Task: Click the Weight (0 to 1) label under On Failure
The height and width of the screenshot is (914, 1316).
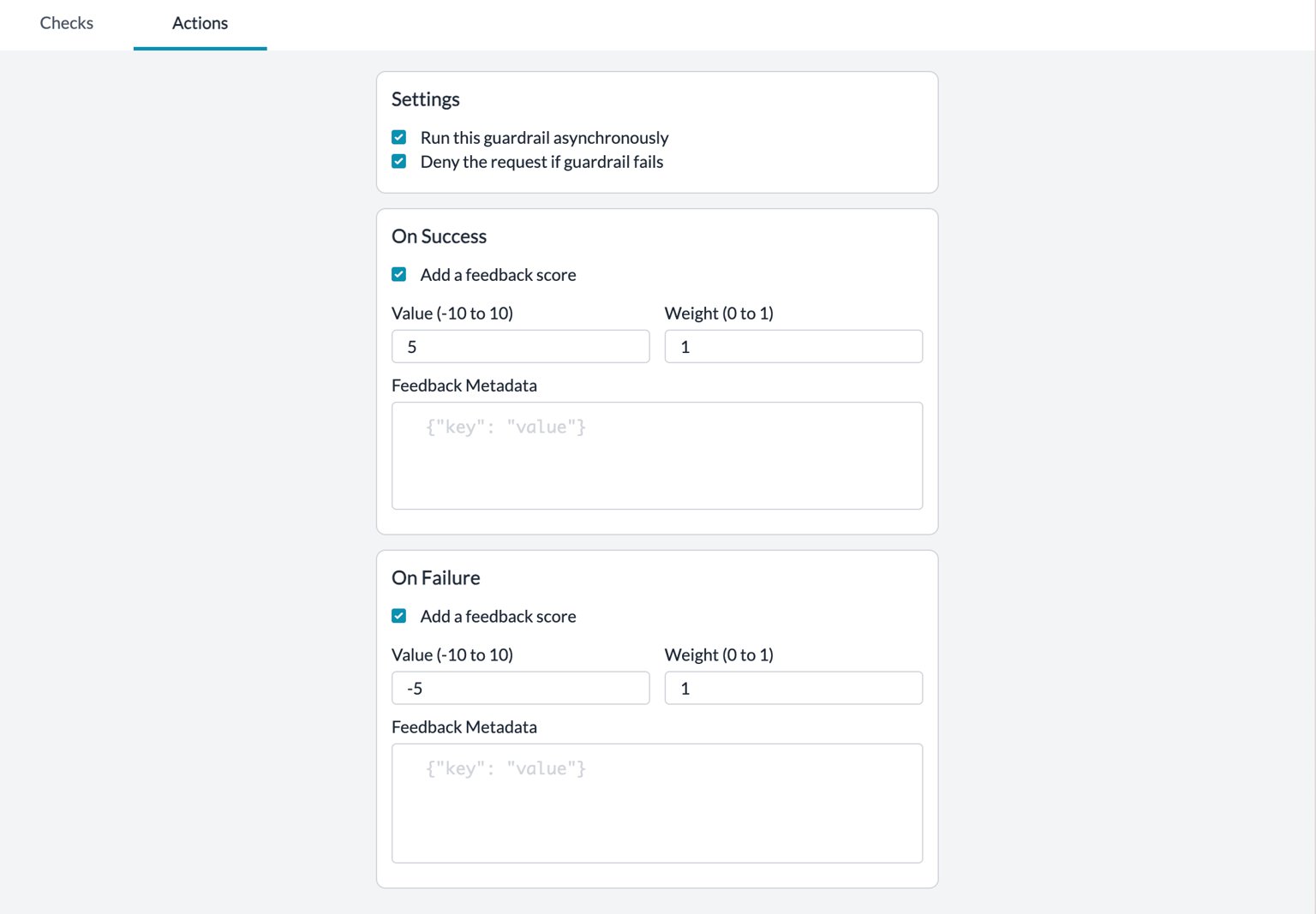Action: point(719,655)
